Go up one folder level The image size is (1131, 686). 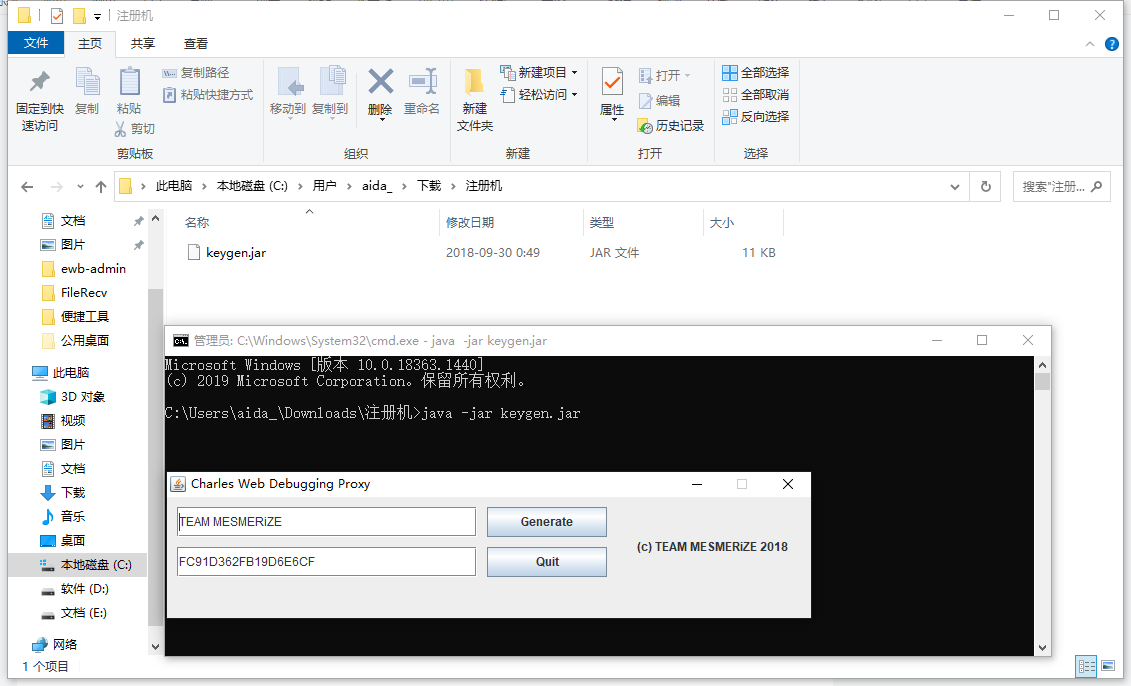click(x=101, y=187)
